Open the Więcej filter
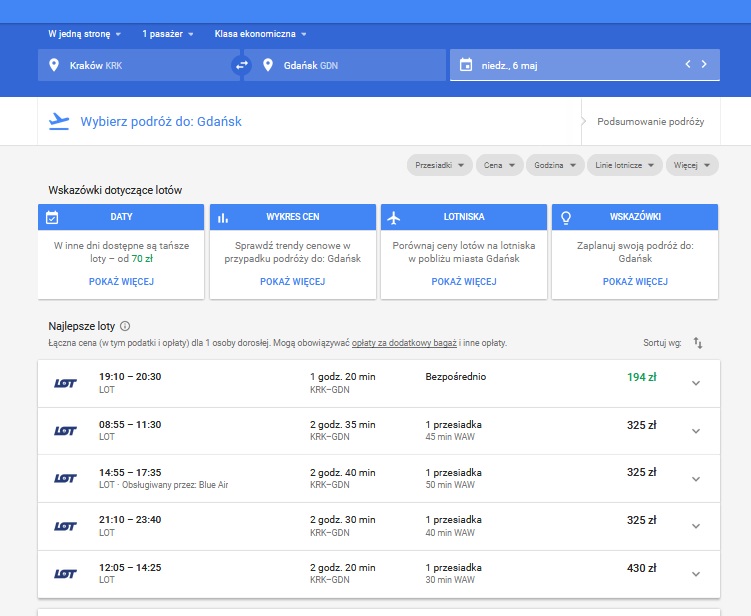This screenshot has width=751, height=616. point(692,165)
